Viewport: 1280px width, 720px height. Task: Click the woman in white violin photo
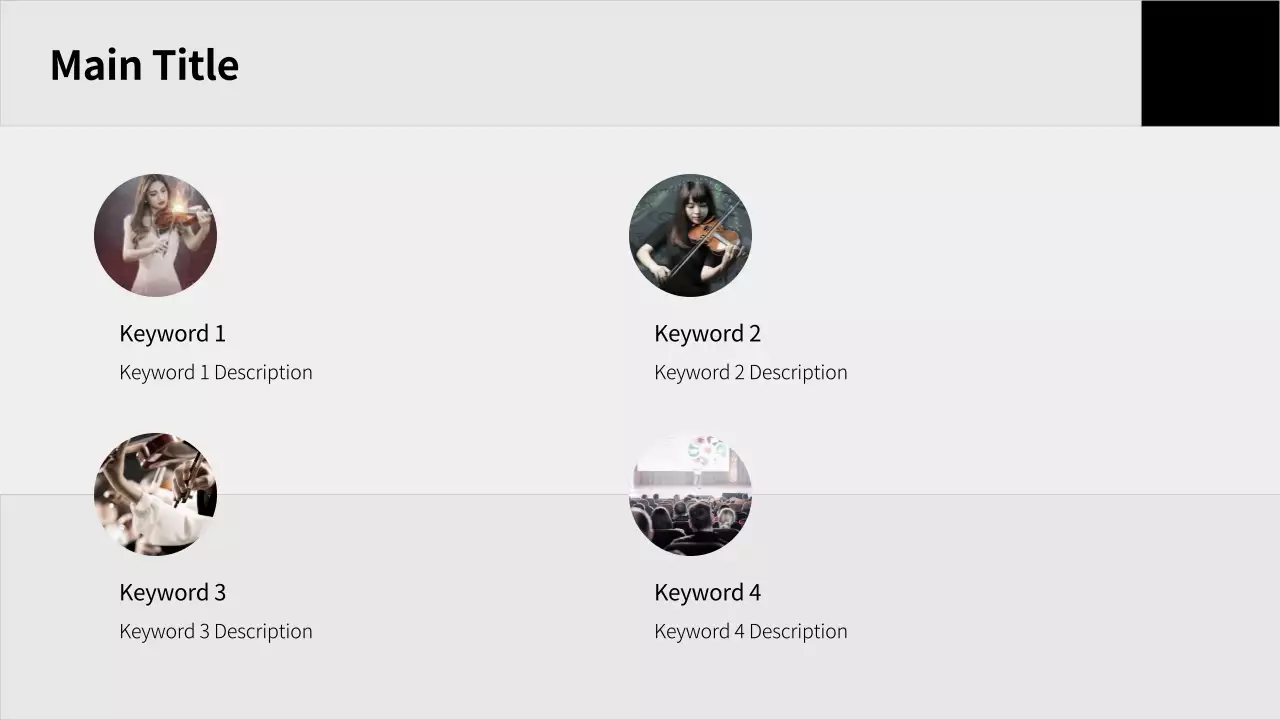pyautogui.click(x=155, y=235)
